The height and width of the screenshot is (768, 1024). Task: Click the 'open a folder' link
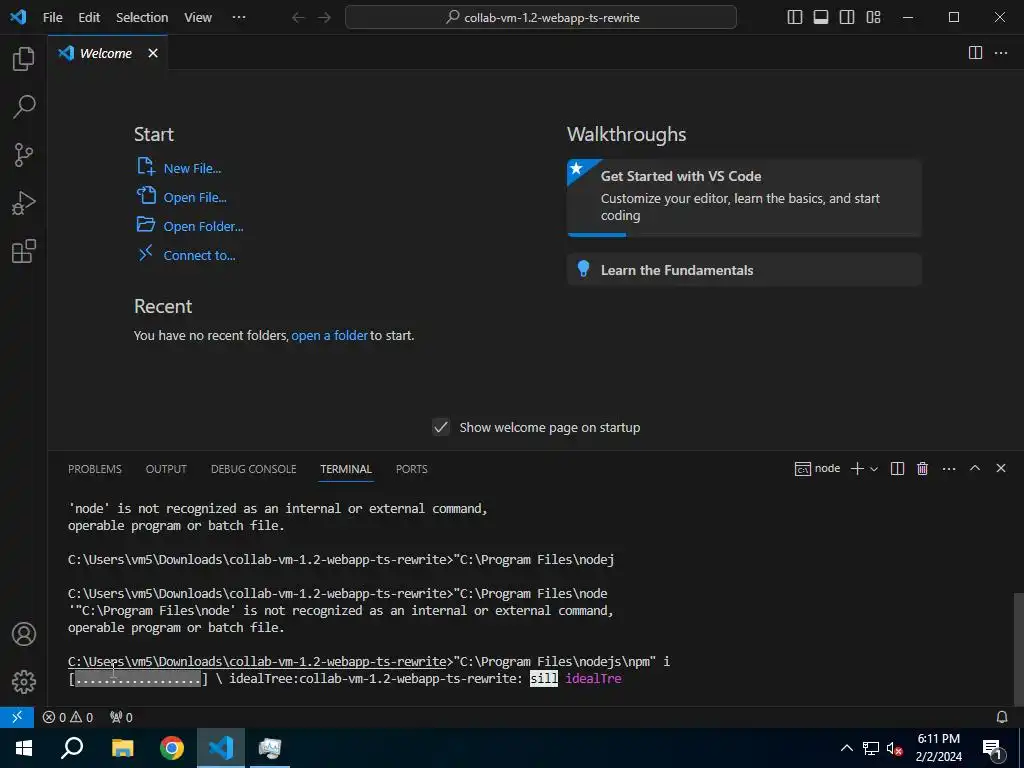click(x=330, y=336)
